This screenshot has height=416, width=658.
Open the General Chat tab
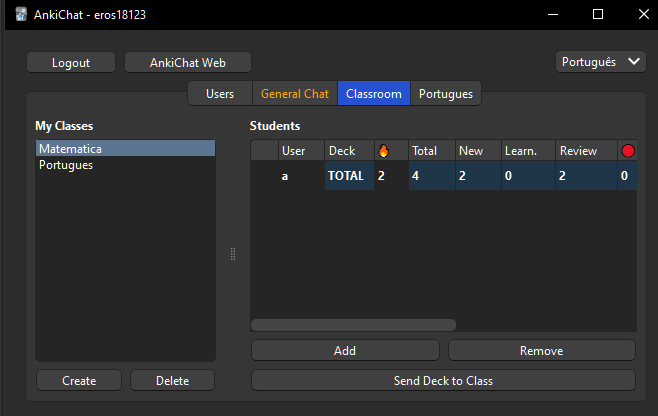(x=294, y=94)
